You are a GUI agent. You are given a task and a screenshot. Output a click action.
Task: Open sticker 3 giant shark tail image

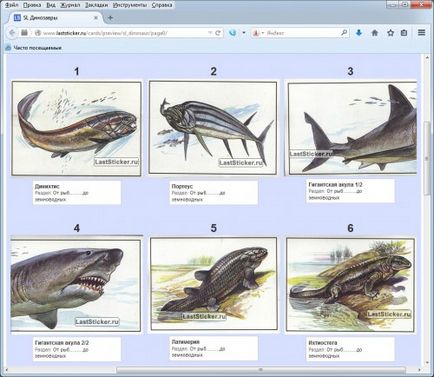click(x=352, y=128)
